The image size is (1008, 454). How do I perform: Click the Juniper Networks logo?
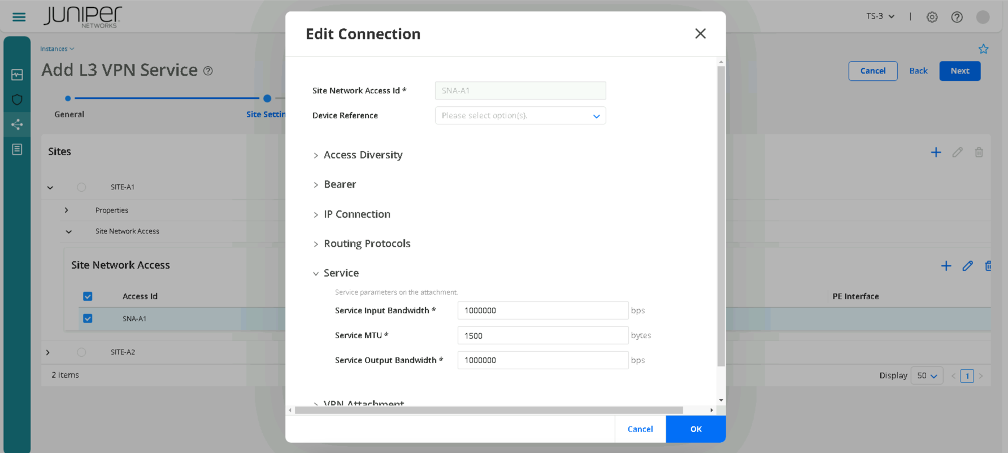tap(84, 17)
